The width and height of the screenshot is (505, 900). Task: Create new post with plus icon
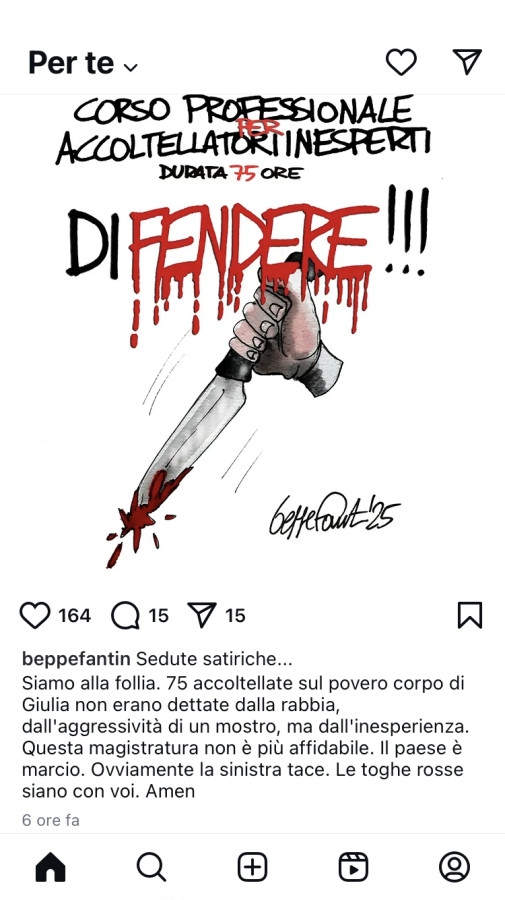tap(252, 867)
